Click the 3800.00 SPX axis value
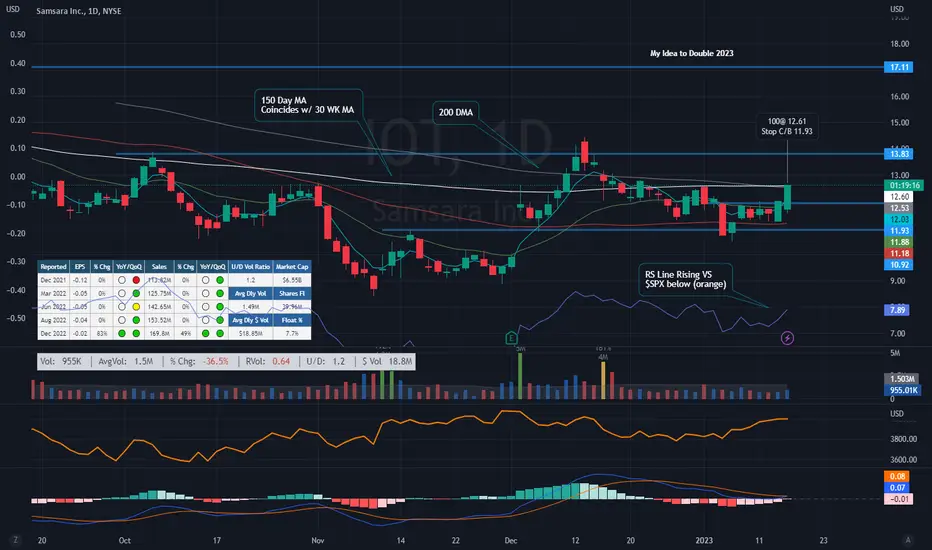This screenshot has height=550, width=932. [x=903, y=439]
